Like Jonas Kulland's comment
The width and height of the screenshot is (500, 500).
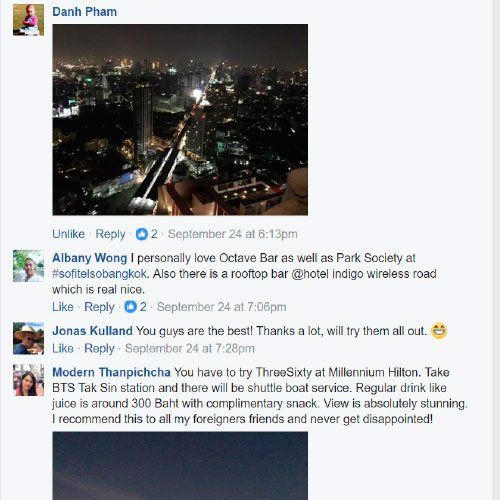coord(63,348)
